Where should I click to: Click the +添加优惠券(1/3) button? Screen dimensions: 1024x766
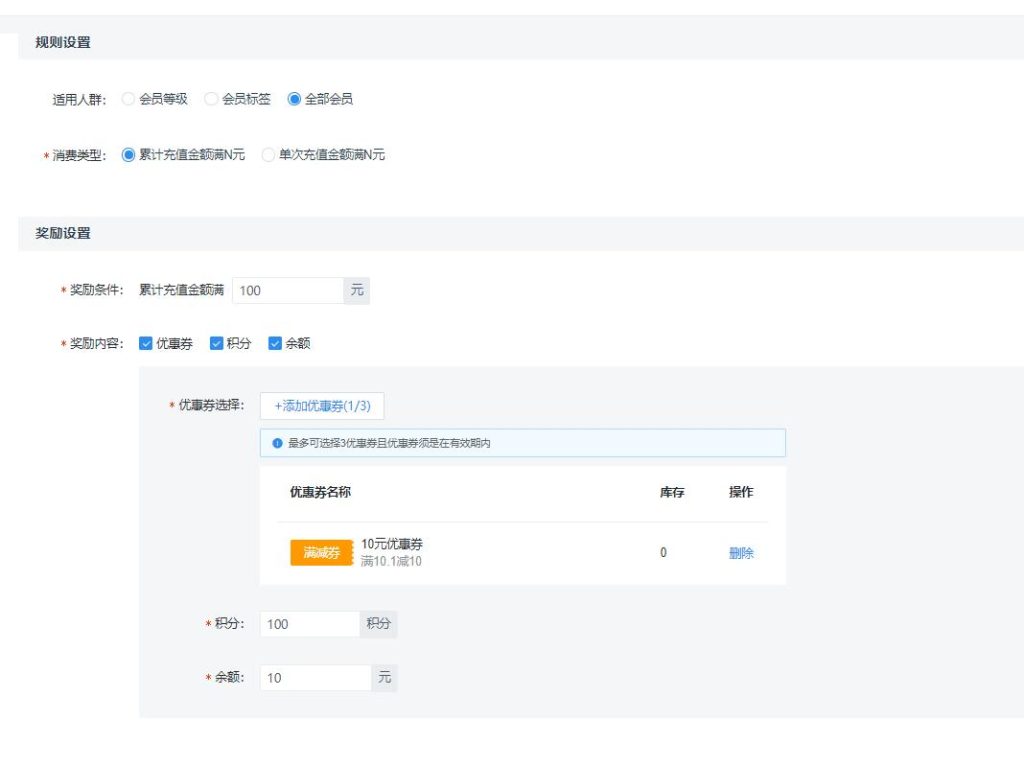point(322,406)
